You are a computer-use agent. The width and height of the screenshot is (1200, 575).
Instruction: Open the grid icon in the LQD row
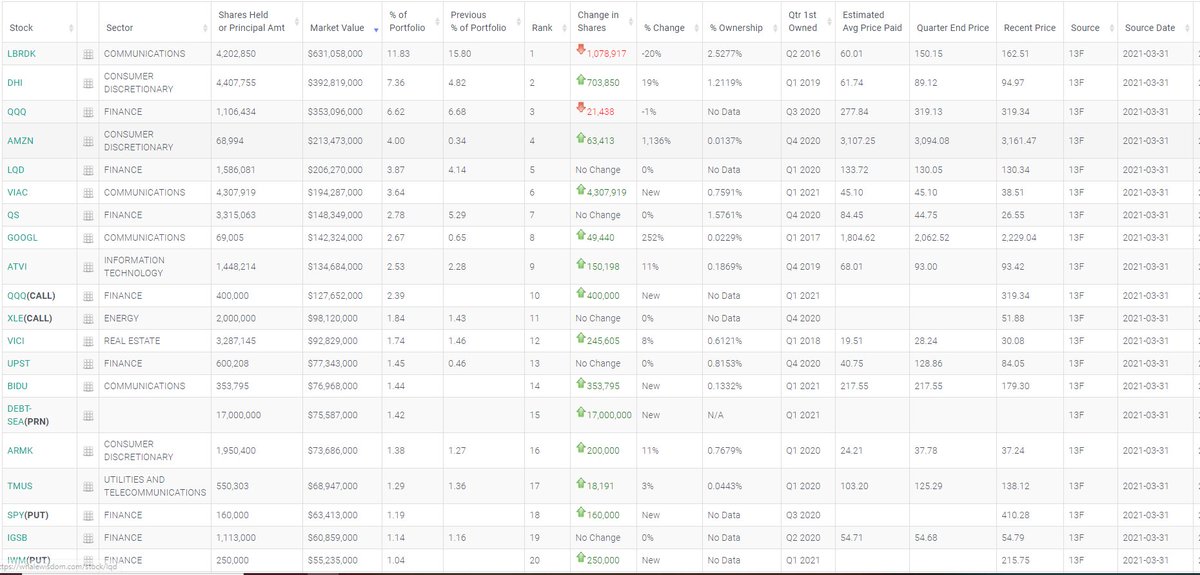87,170
